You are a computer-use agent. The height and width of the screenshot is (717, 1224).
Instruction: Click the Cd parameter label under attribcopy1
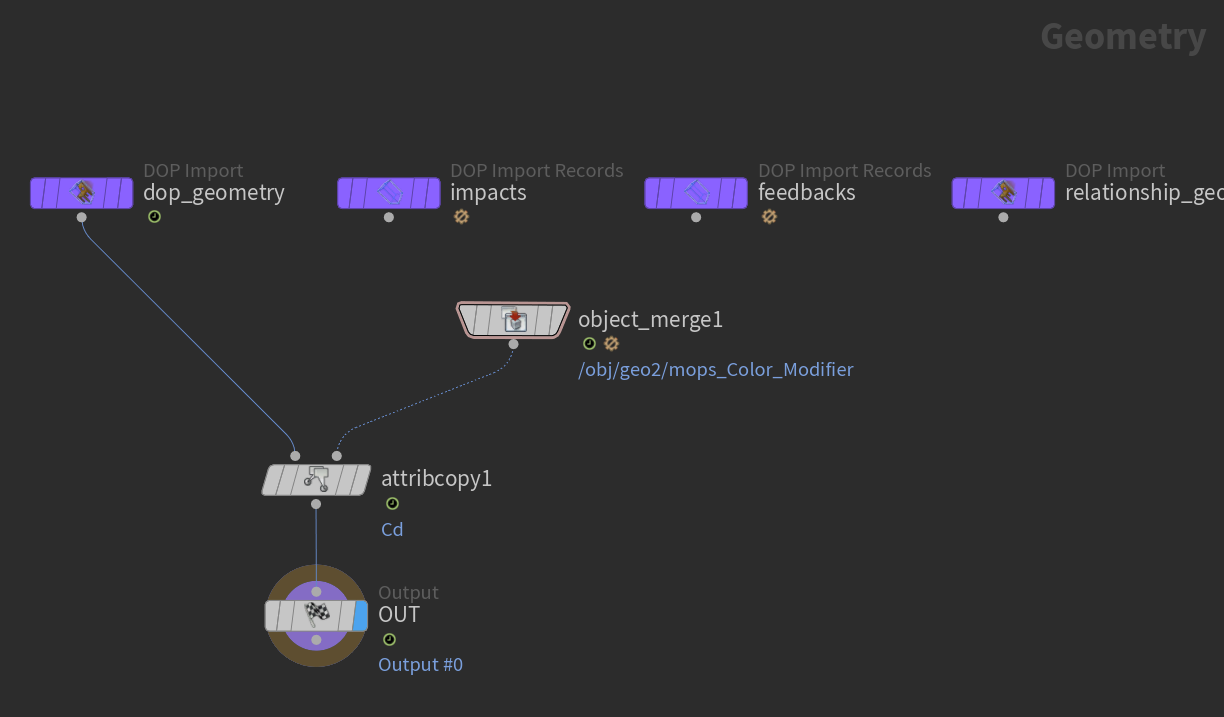click(x=391, y=528)
